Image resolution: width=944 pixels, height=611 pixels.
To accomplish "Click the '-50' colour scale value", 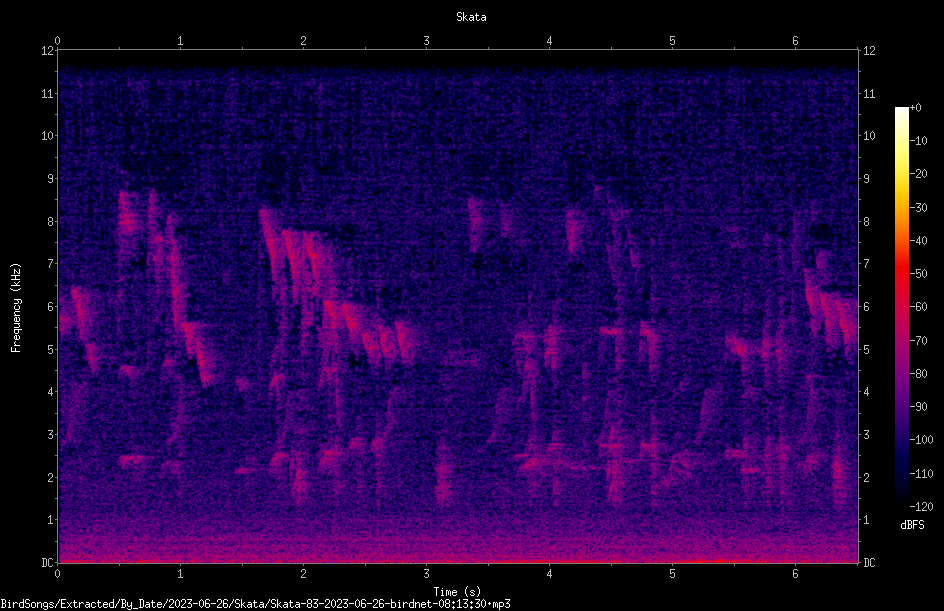I will pyautogui.click(x=918, y=274).
